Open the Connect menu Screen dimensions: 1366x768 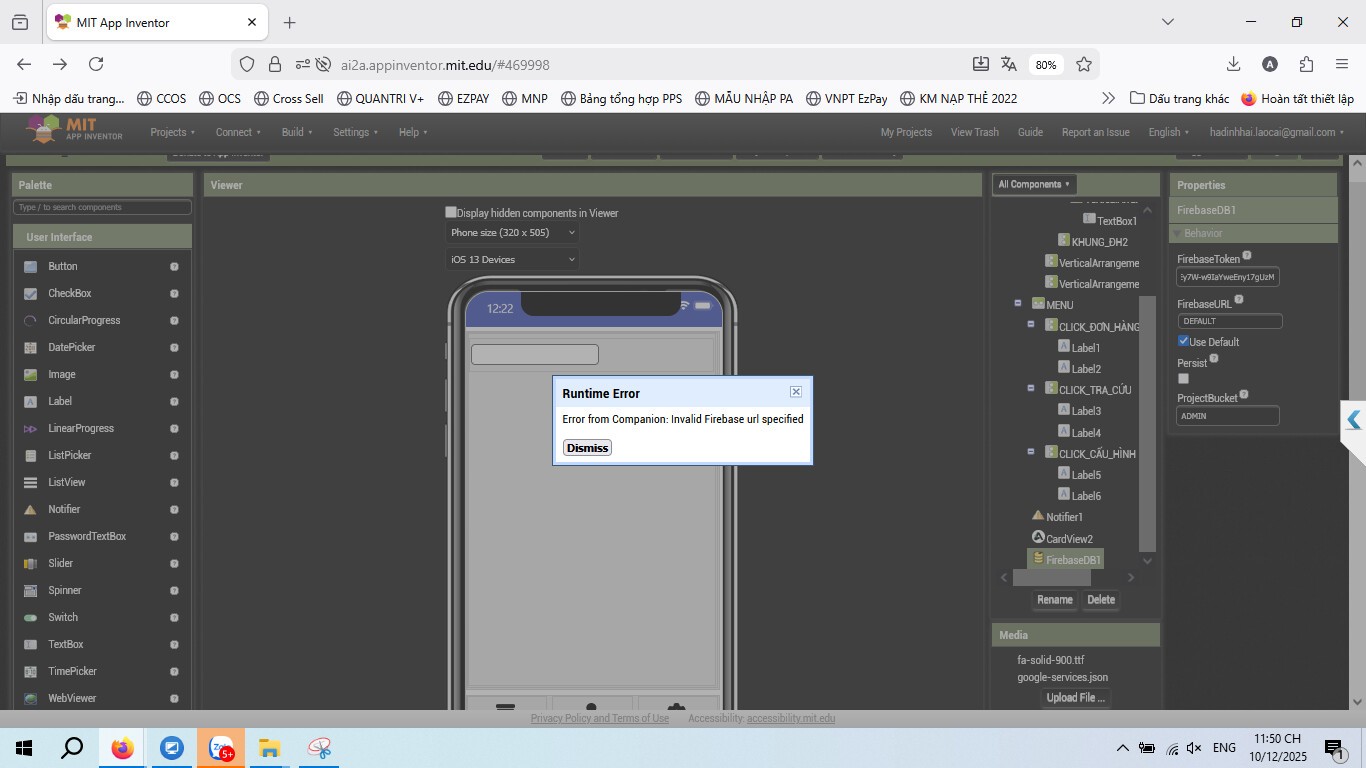[237, 132]
